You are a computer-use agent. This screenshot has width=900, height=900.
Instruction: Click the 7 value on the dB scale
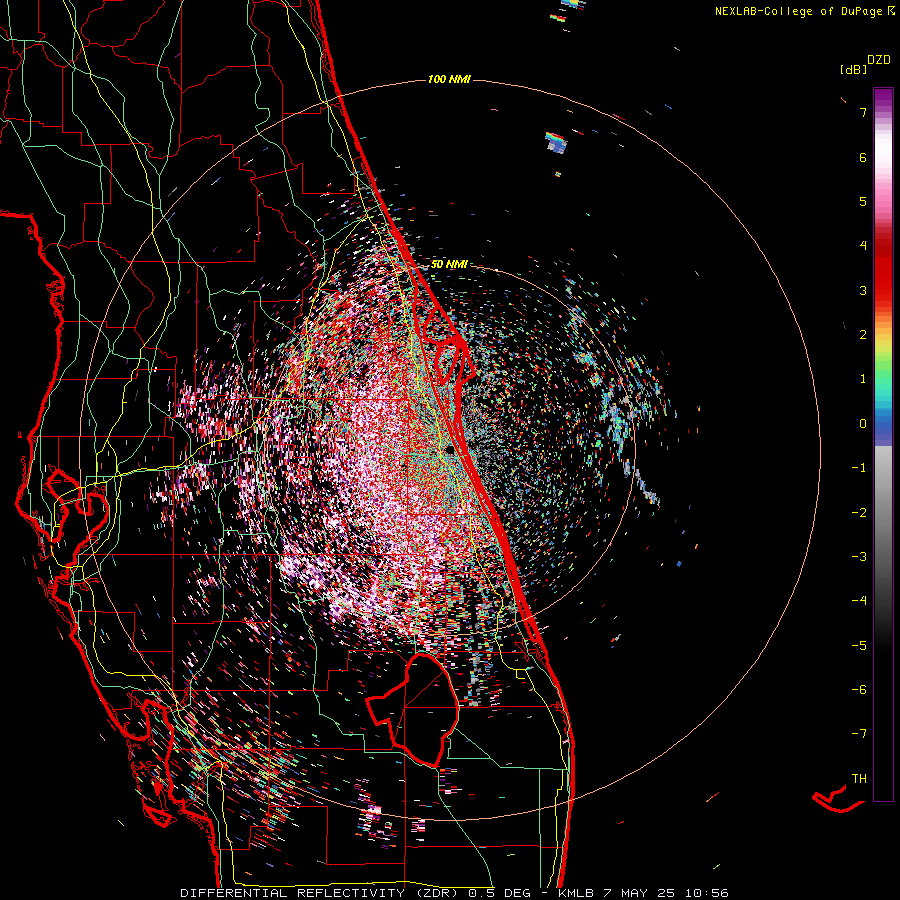pyautogui.click(x=863, y=112)
